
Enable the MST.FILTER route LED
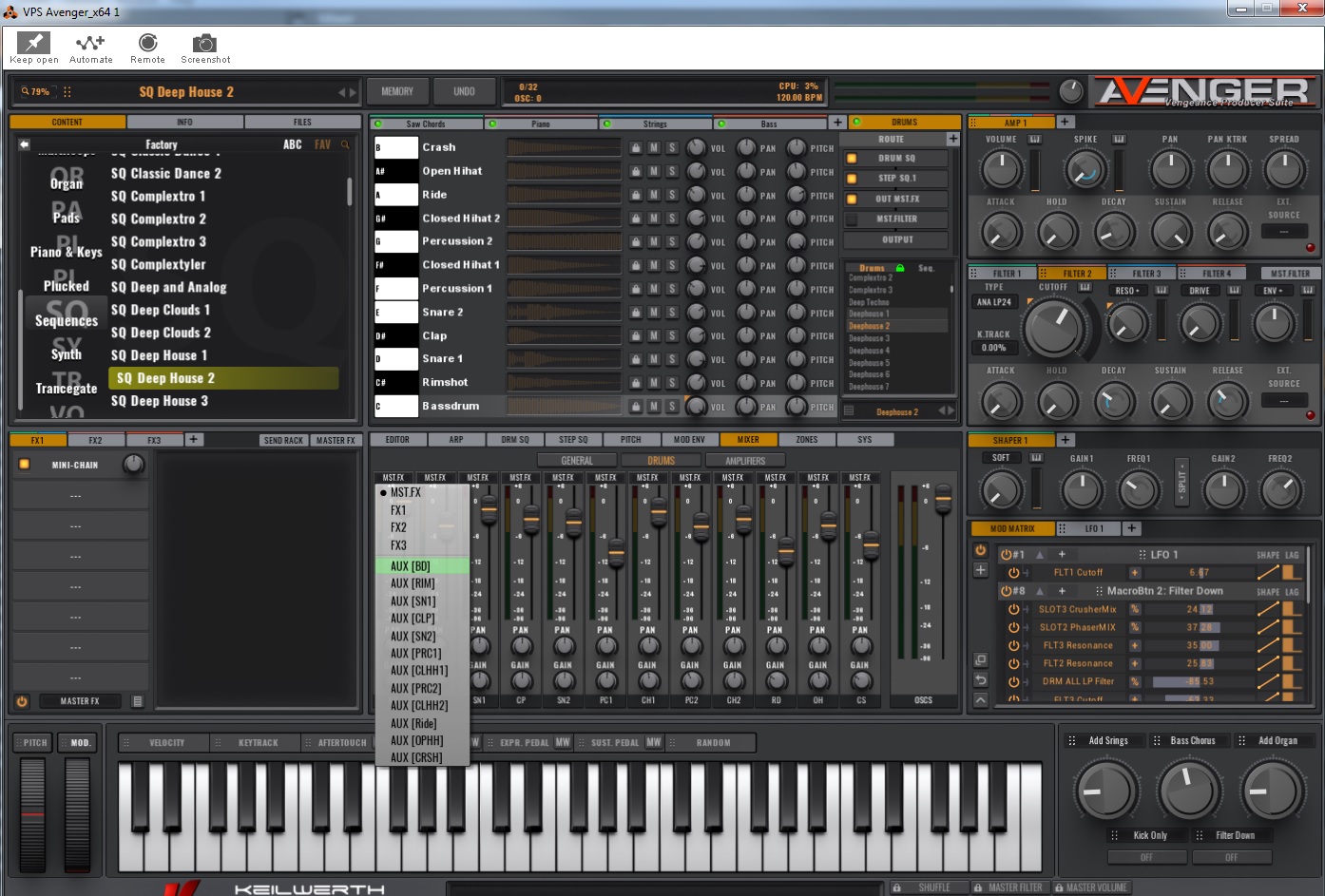[x=852, y=219]
